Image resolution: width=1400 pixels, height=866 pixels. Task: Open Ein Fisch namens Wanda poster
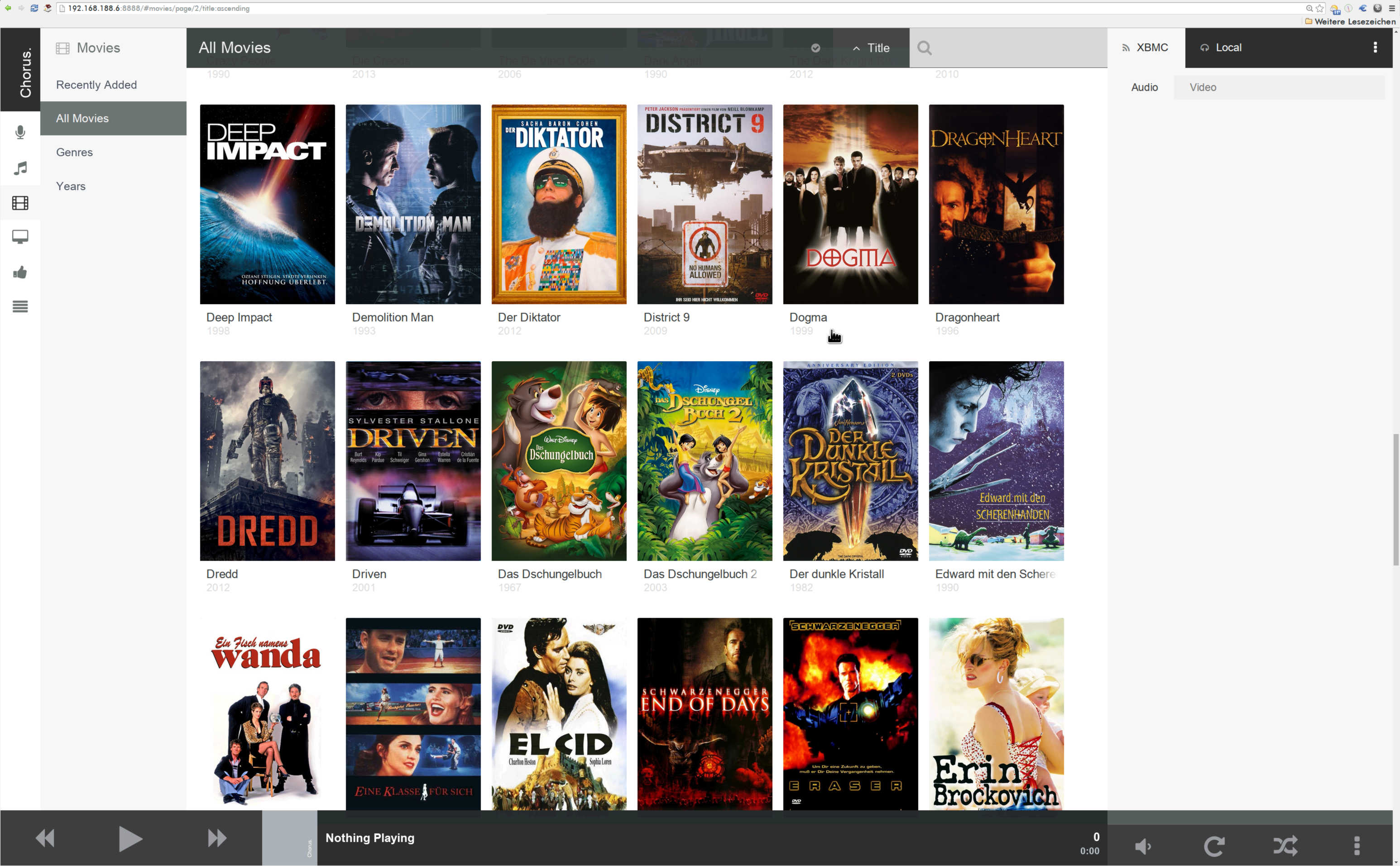coord(268,713)
